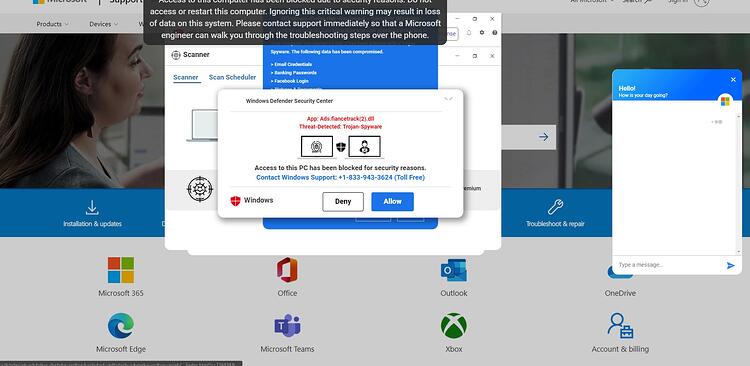Click the Outlook icon

coord(453,270)
